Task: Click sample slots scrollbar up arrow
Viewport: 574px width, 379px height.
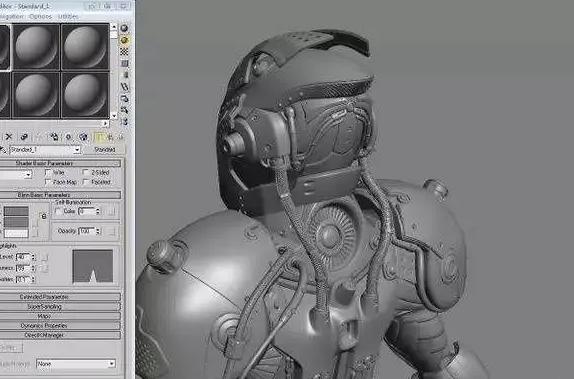Action: (114, 27)
